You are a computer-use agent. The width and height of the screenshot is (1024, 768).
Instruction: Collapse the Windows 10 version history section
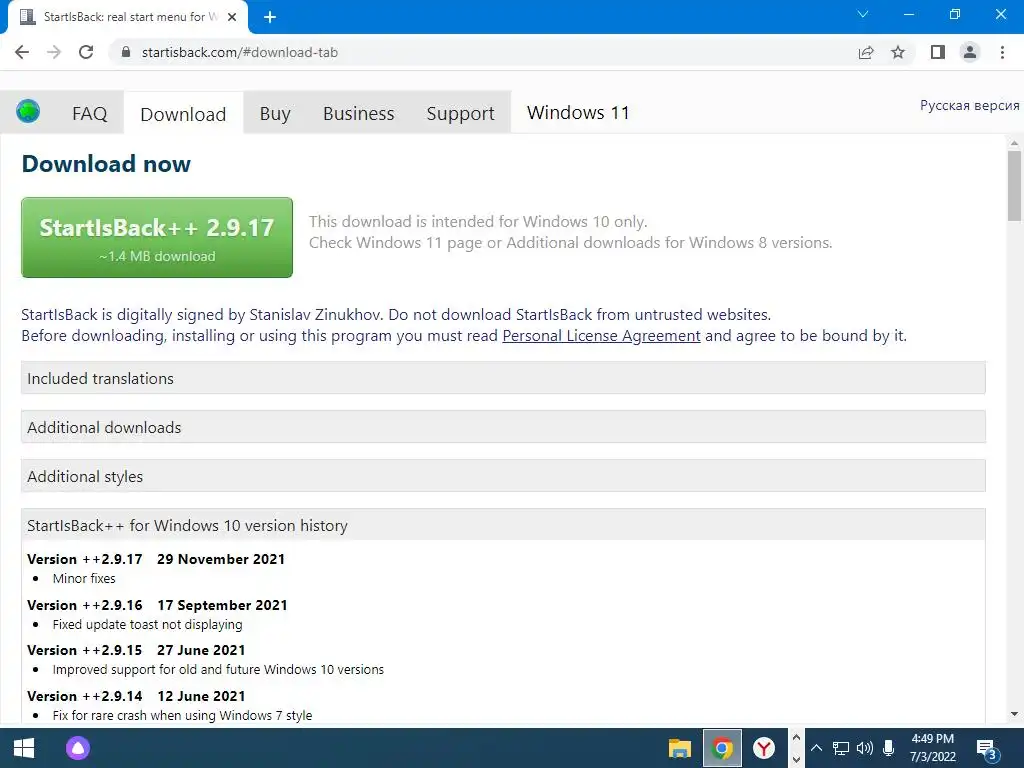point(503,525)
